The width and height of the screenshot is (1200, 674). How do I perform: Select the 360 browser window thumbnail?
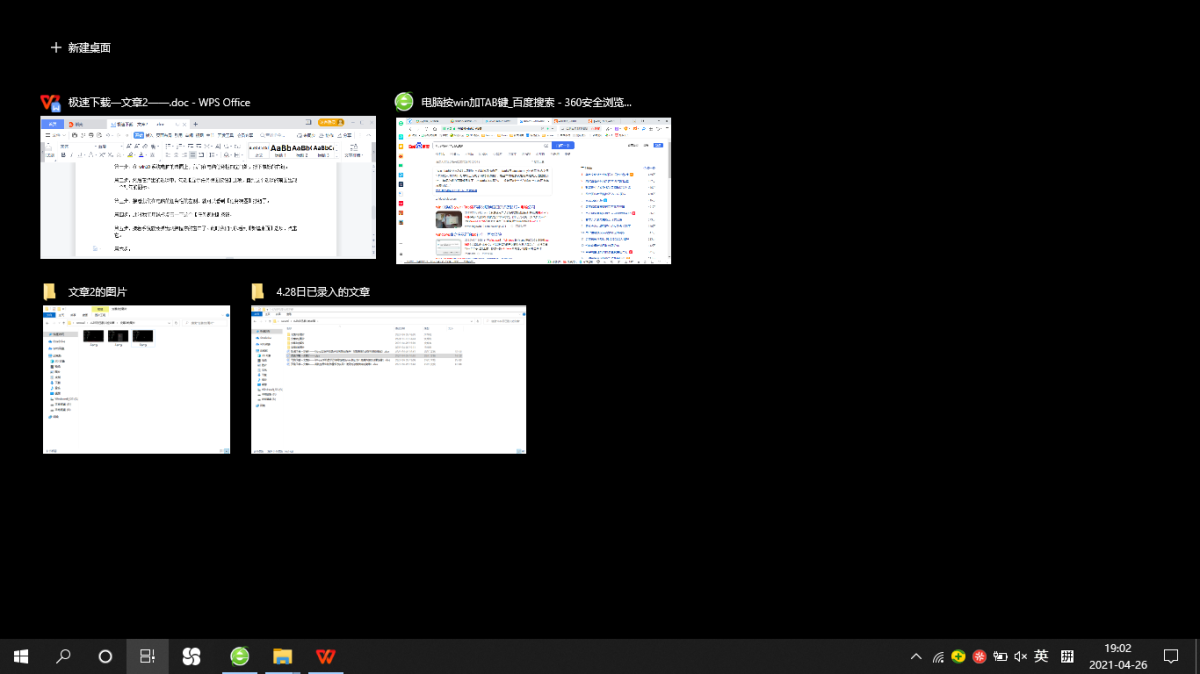point(533,190)
